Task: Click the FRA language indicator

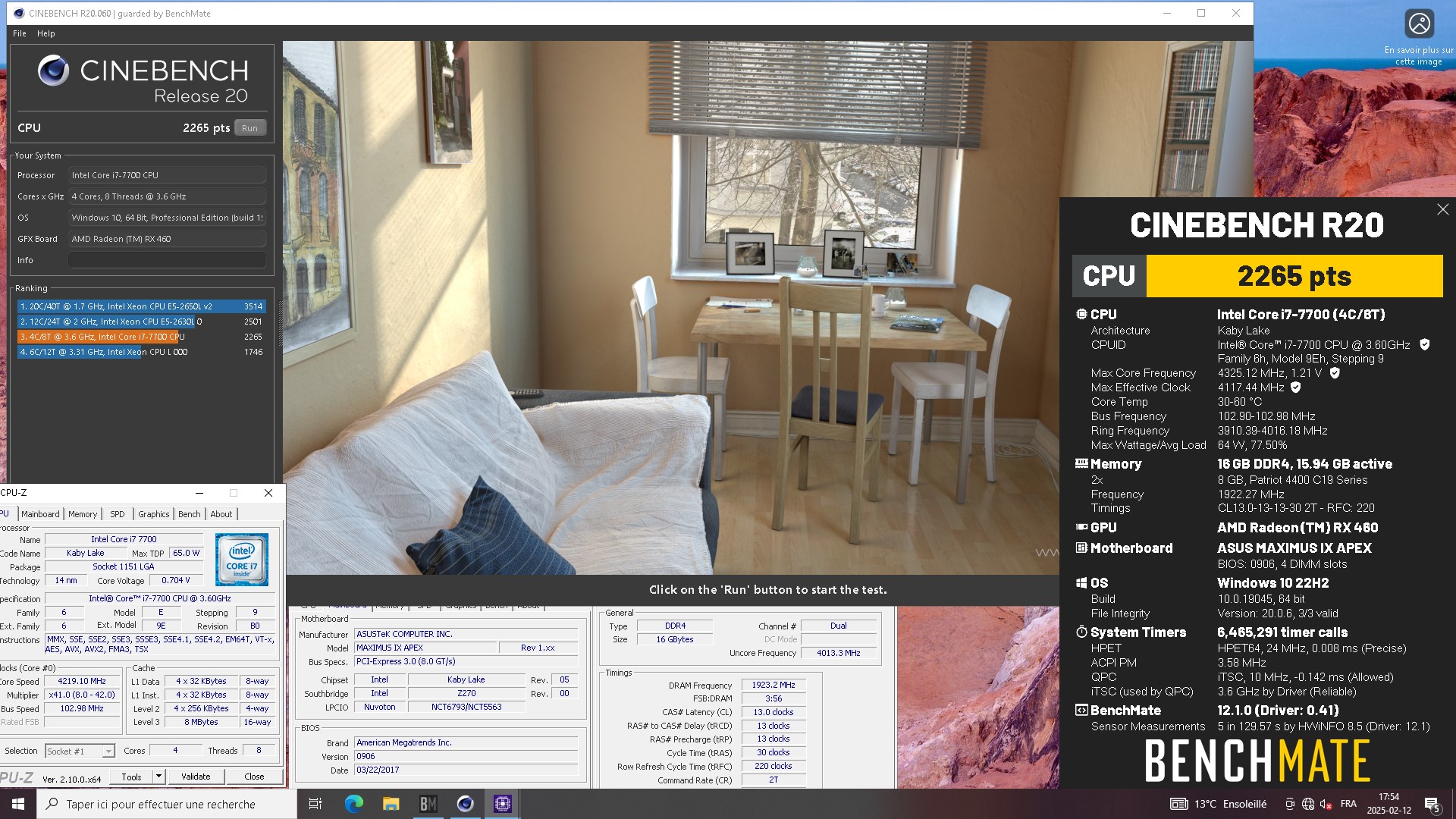Action: (x=1348, y=804)
